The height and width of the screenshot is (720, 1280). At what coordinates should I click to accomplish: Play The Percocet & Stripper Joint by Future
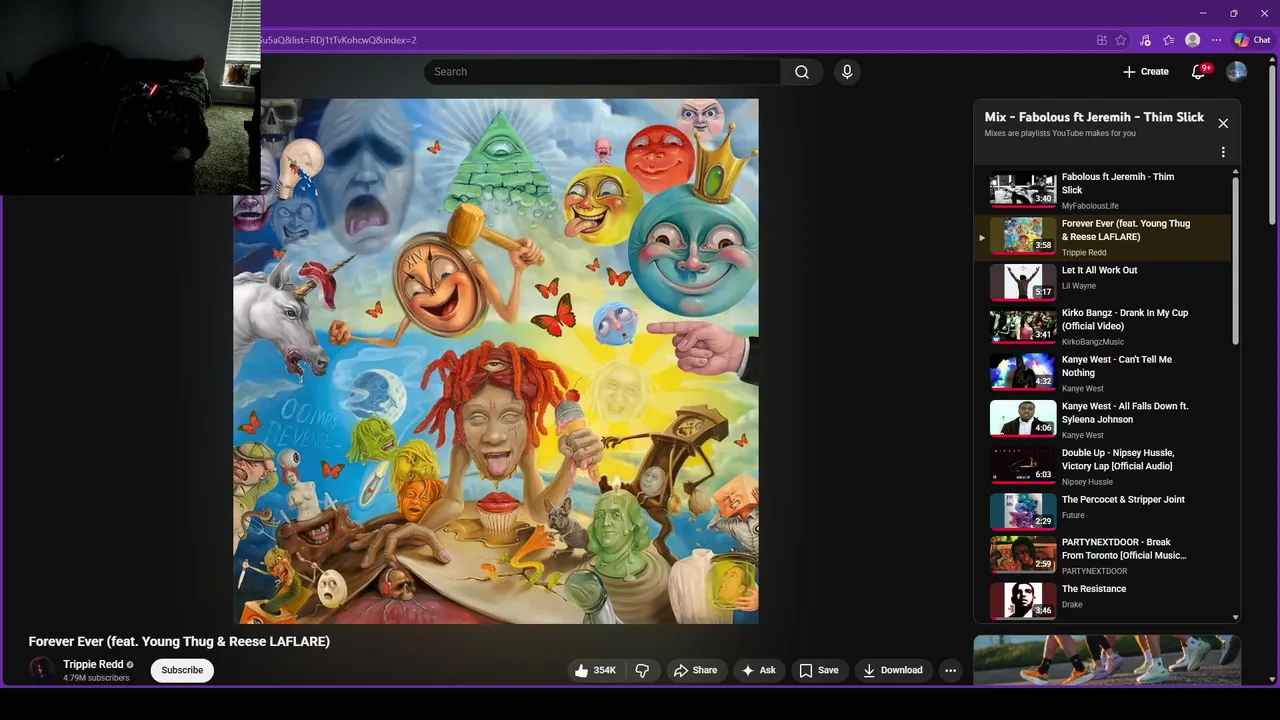pyautogui.click(x=1103, y=511)
